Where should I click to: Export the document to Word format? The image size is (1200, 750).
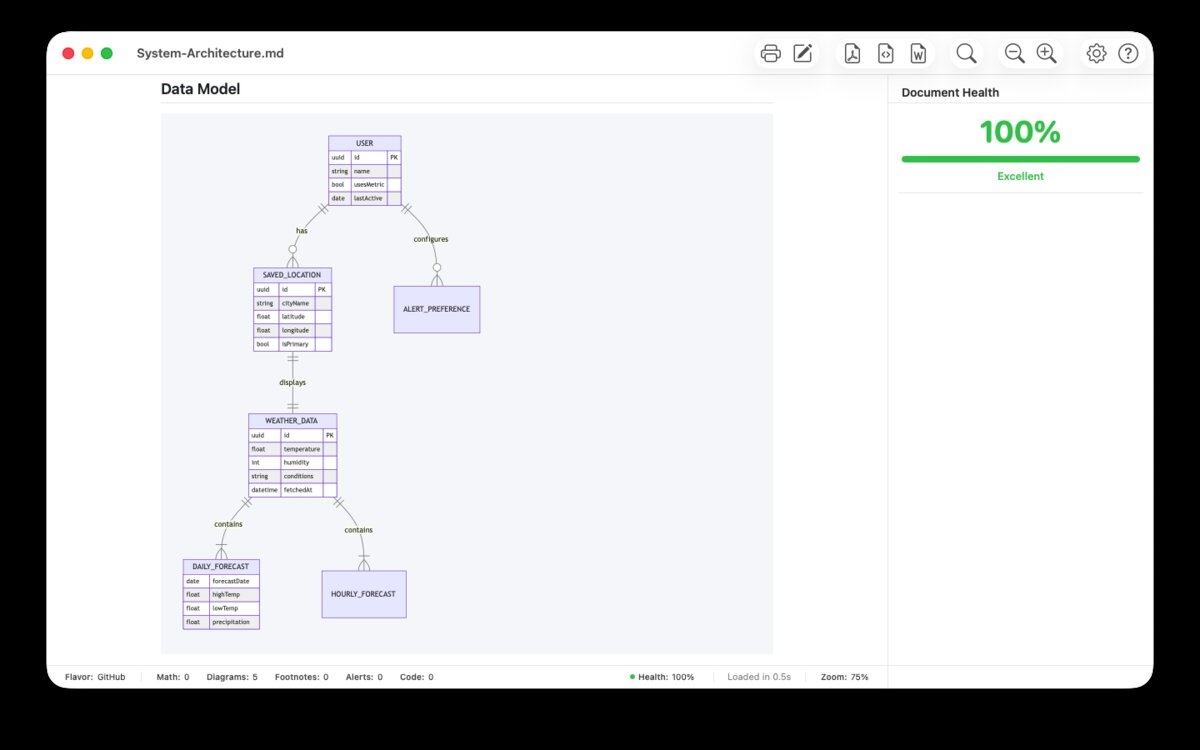(x=918, y=53)
